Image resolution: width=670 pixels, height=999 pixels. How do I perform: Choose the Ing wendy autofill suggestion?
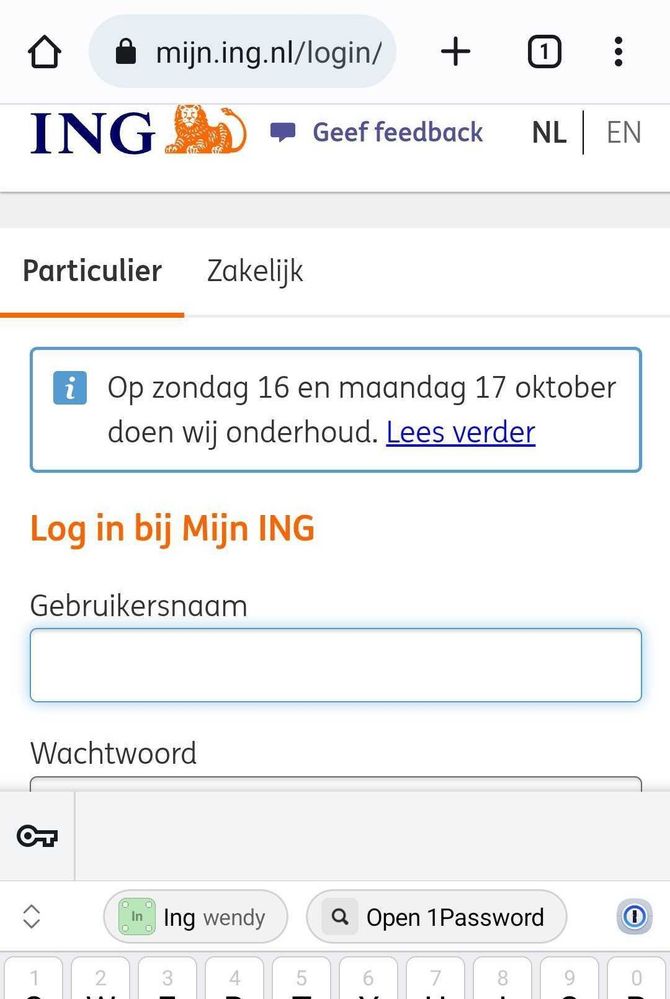click(195, 917)
